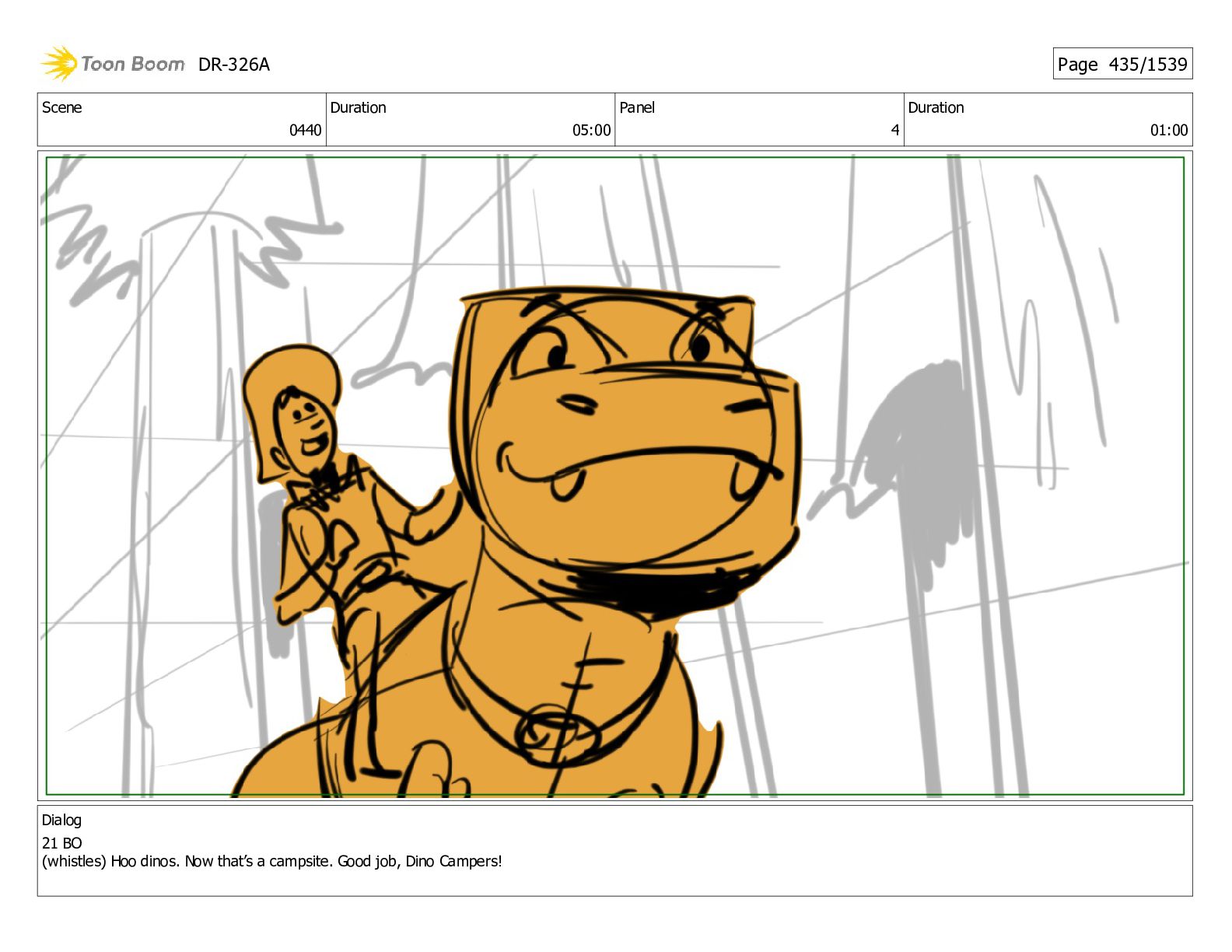The width and height of the screenshot is (1232, 952).
Task: Select the scene number 0440
Action: (x=305, y=130)
